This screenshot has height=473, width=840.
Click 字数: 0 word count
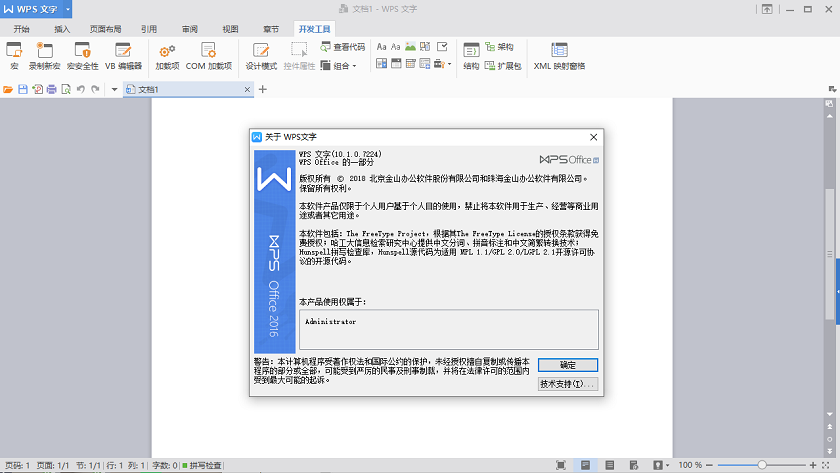164,466
